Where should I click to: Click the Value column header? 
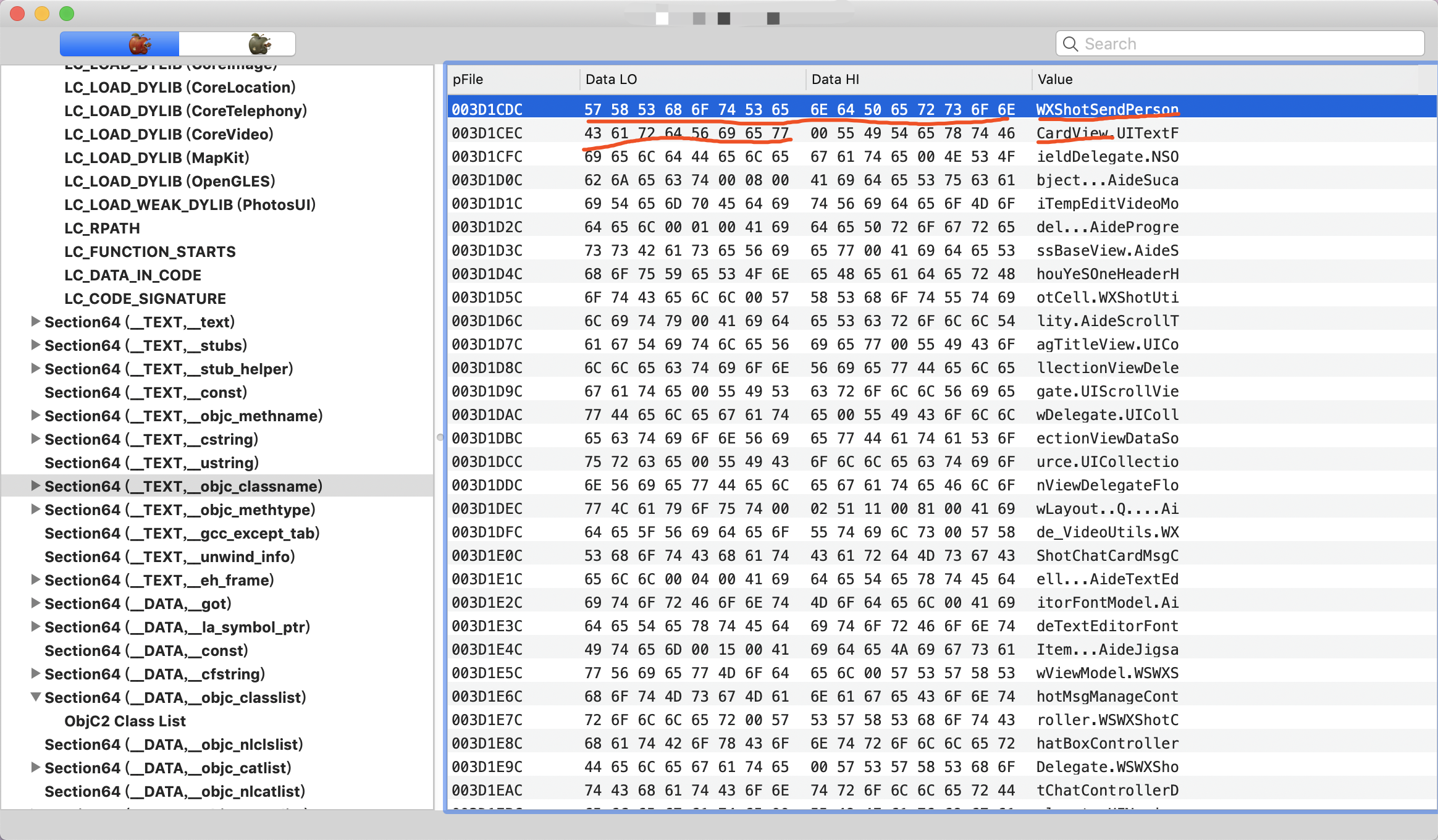tap(1055, 79)
